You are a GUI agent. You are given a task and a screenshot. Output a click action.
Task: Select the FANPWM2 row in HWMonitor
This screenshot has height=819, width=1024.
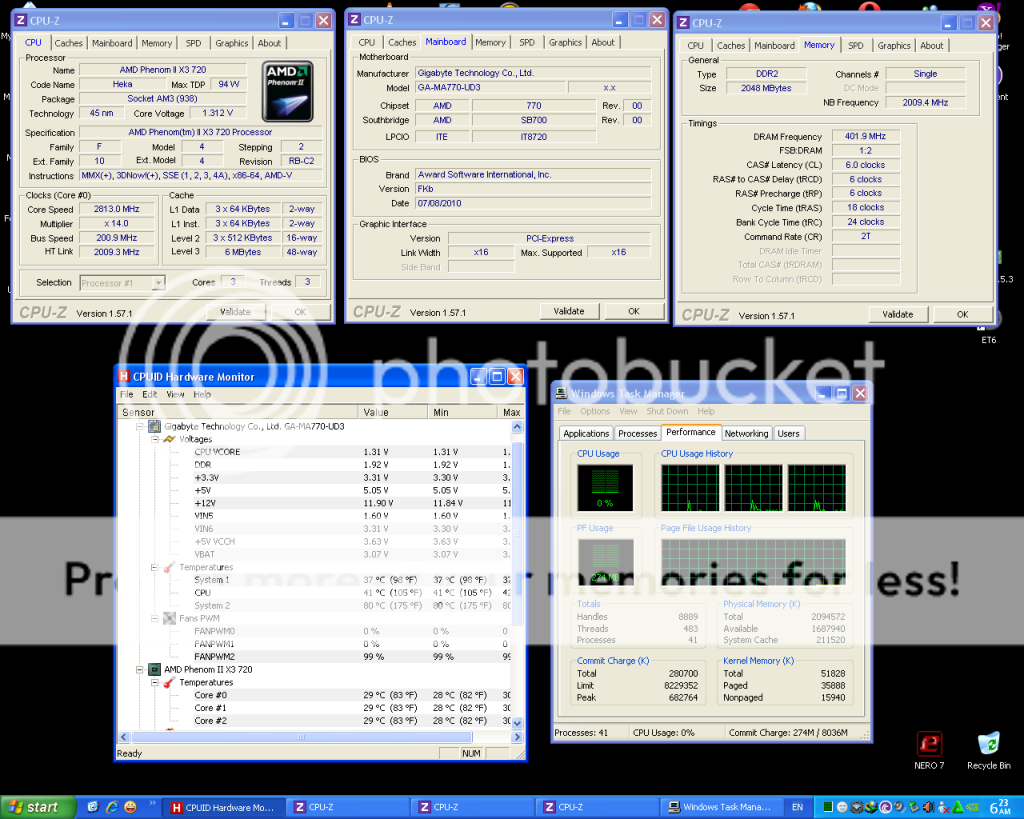click(315, 657)
